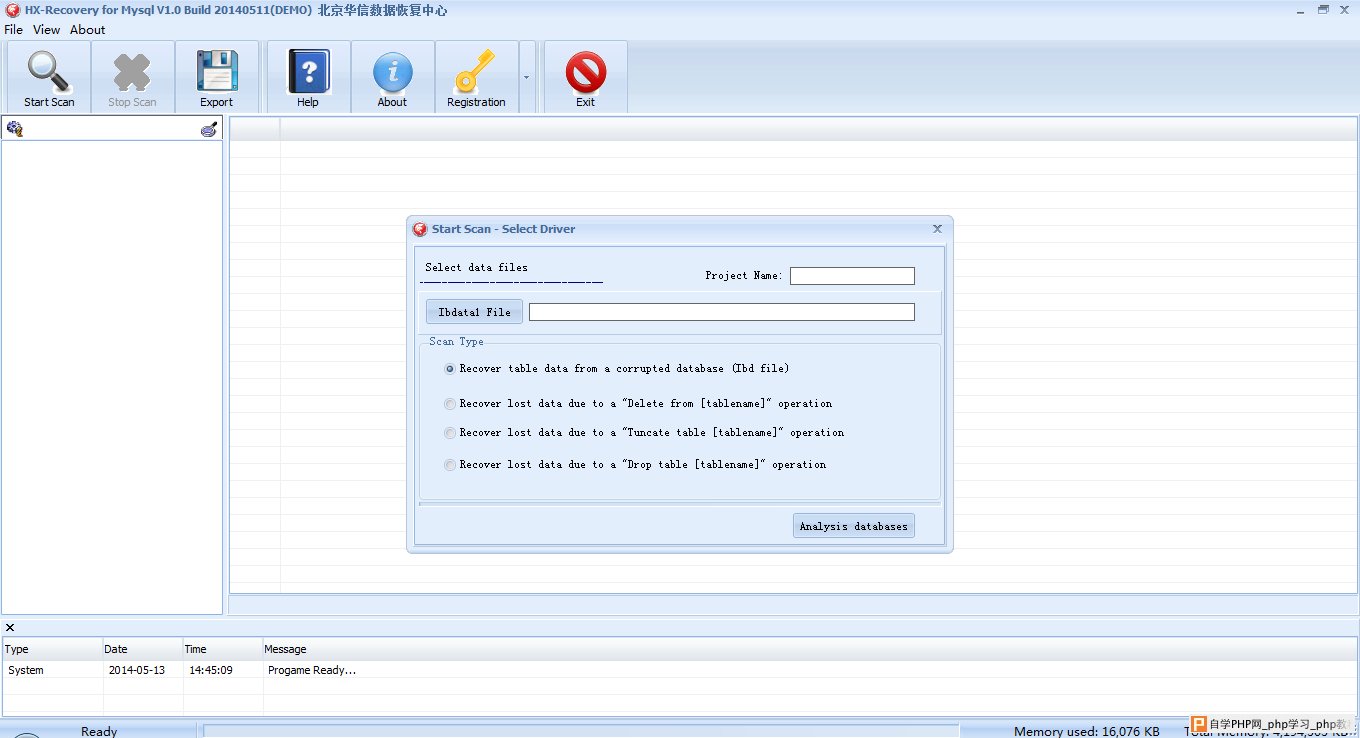Click the Start Scan dialog title icon
This screenshot has height=738, width=1360.
click(x=421, y=229)
